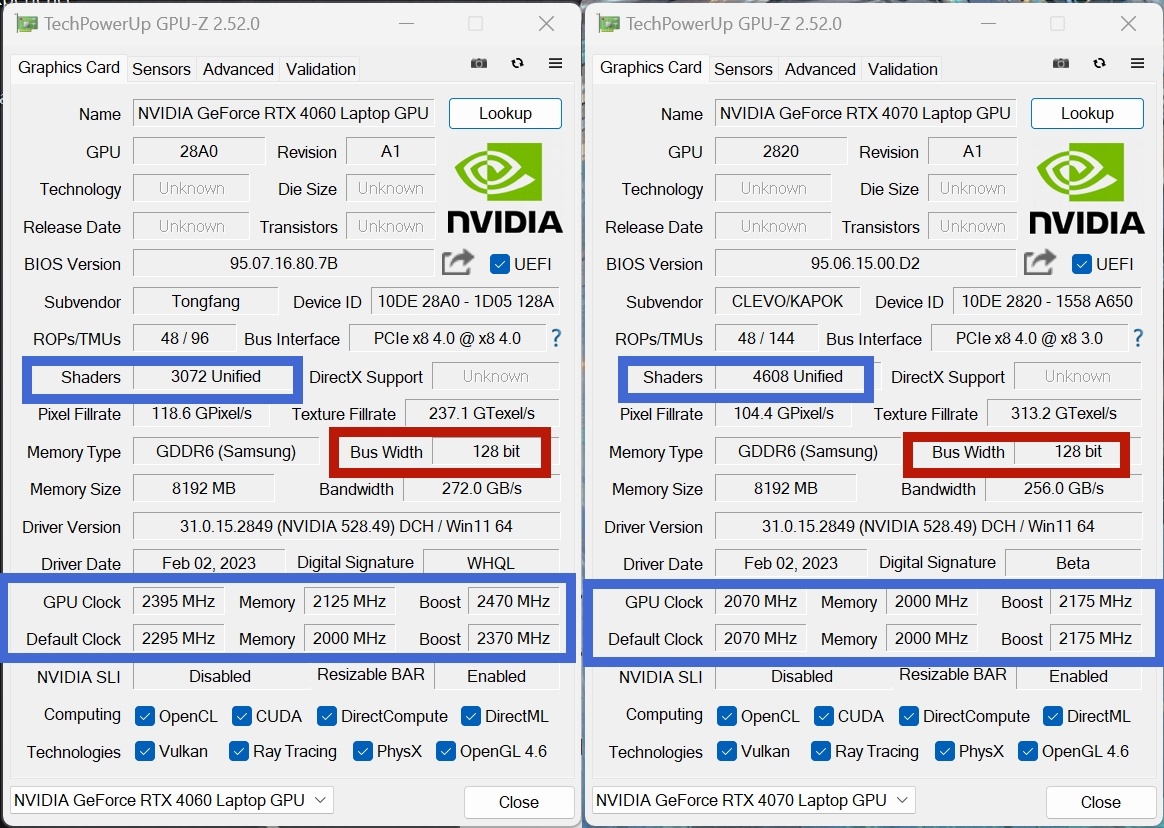Toggle PhysX checkbox in RTX 4070 window
This screenshot has width=1164, height=828.
(x=944, y=751)
